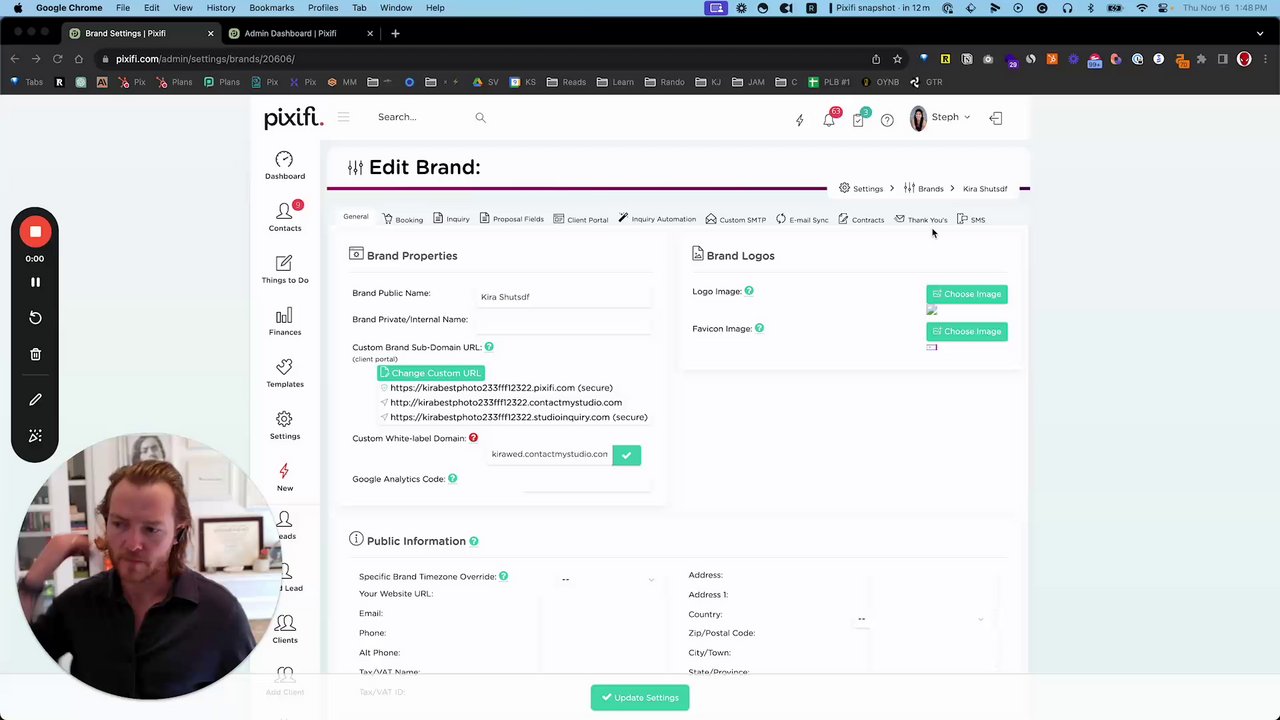Screen dimensions: 1280x720
Task: Open the History menu in macOS menu bar
Action: pos(221,8)
